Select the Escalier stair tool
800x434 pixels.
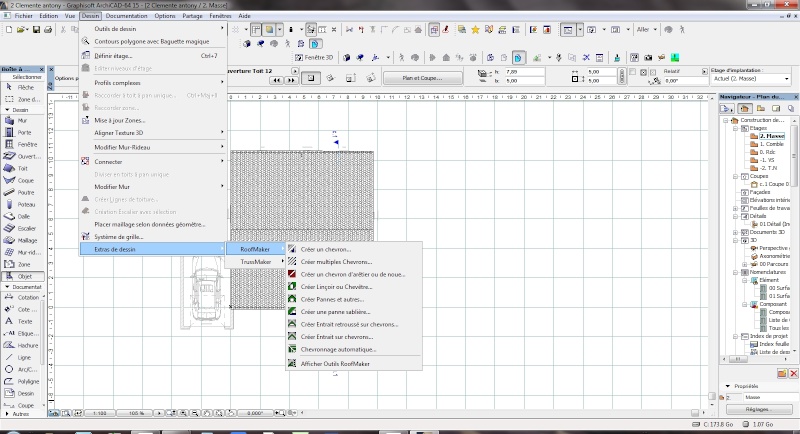pos(22,228)
